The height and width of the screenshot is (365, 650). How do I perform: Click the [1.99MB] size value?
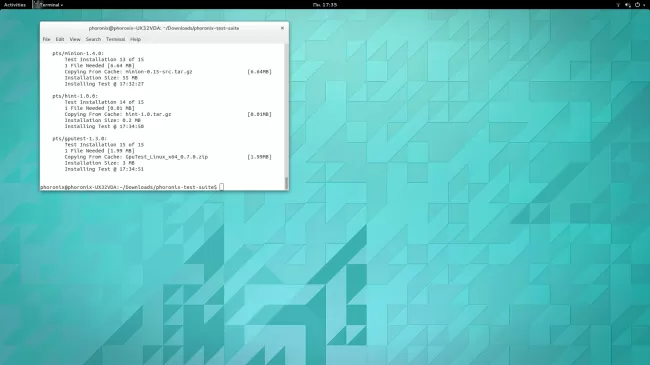(260, 157)
